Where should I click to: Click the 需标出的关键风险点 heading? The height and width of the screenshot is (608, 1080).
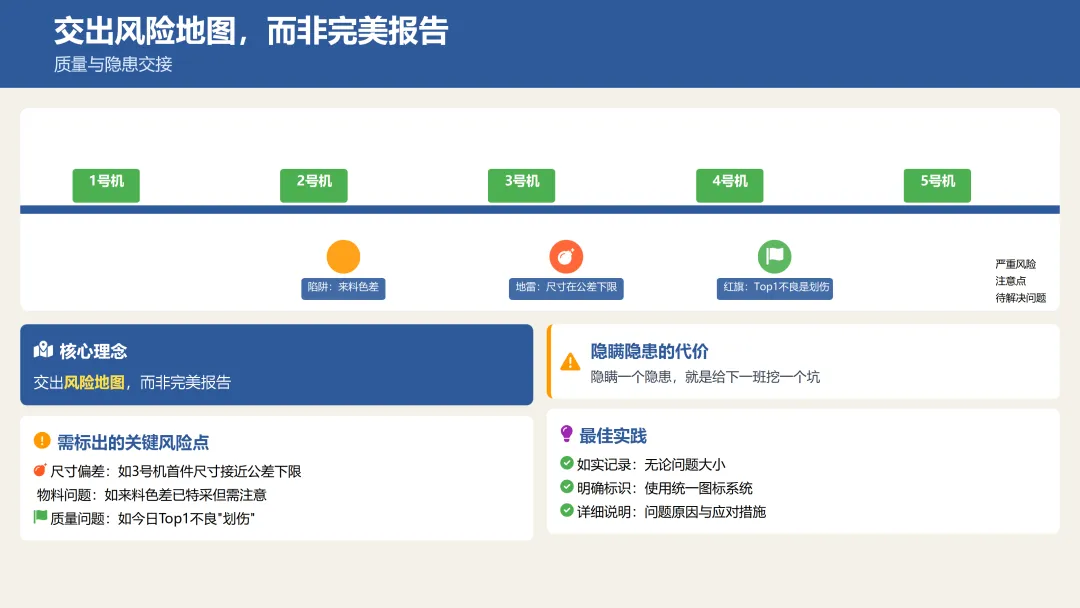(133, 442)
